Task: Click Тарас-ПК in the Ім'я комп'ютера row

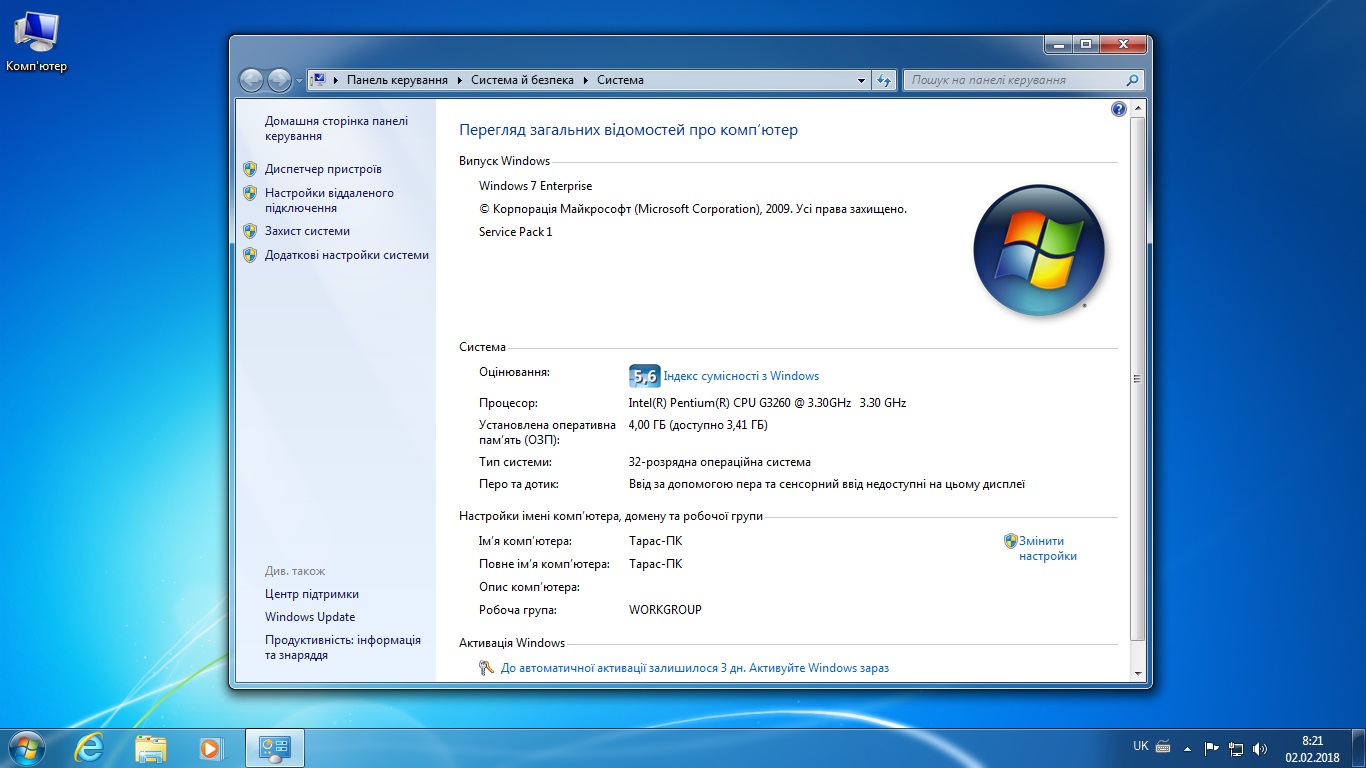Action: coord(656,541)
